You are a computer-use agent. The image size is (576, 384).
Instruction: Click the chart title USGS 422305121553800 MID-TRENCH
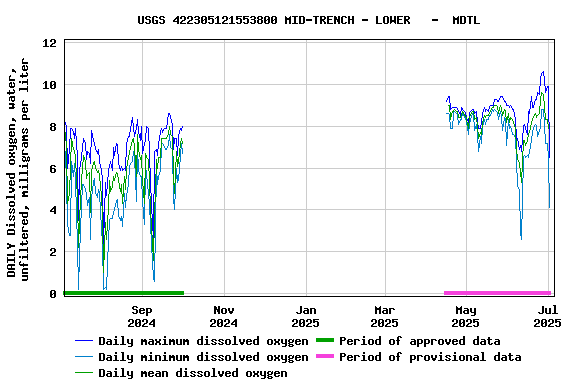point(309,20)
